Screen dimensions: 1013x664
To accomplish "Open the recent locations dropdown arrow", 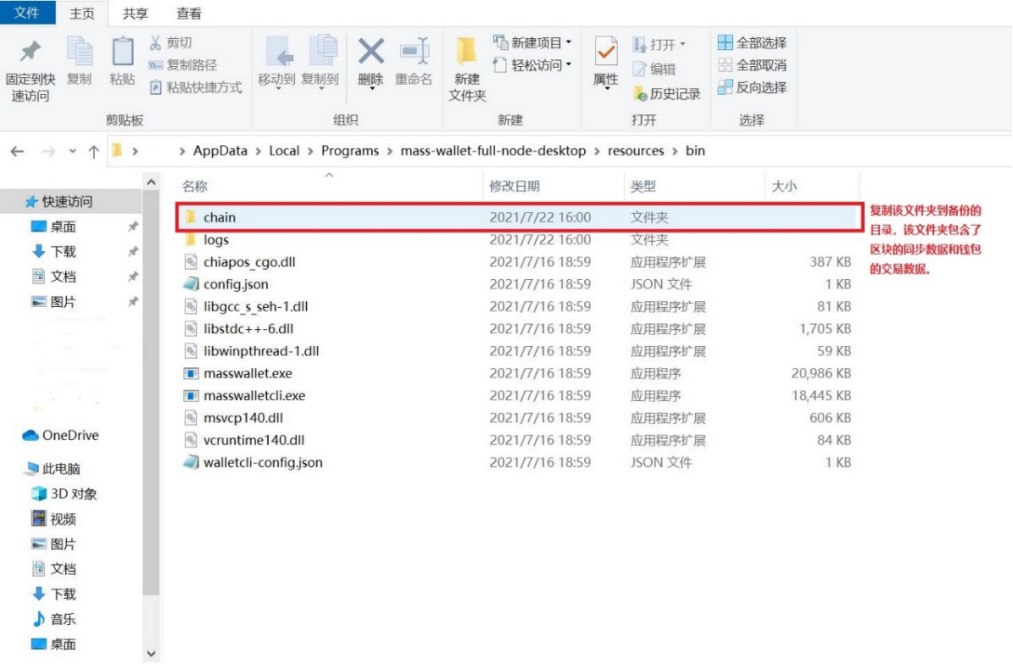I will pos(72,151).
